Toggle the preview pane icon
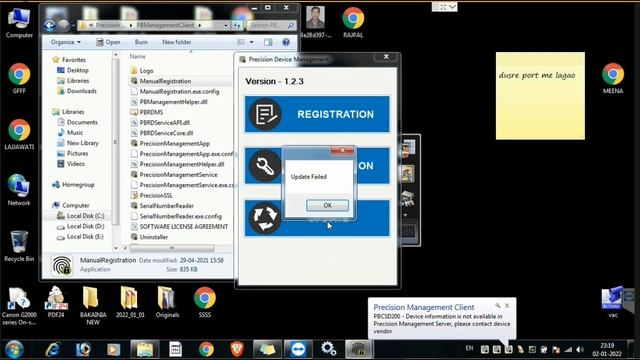 tap(268, 42)
